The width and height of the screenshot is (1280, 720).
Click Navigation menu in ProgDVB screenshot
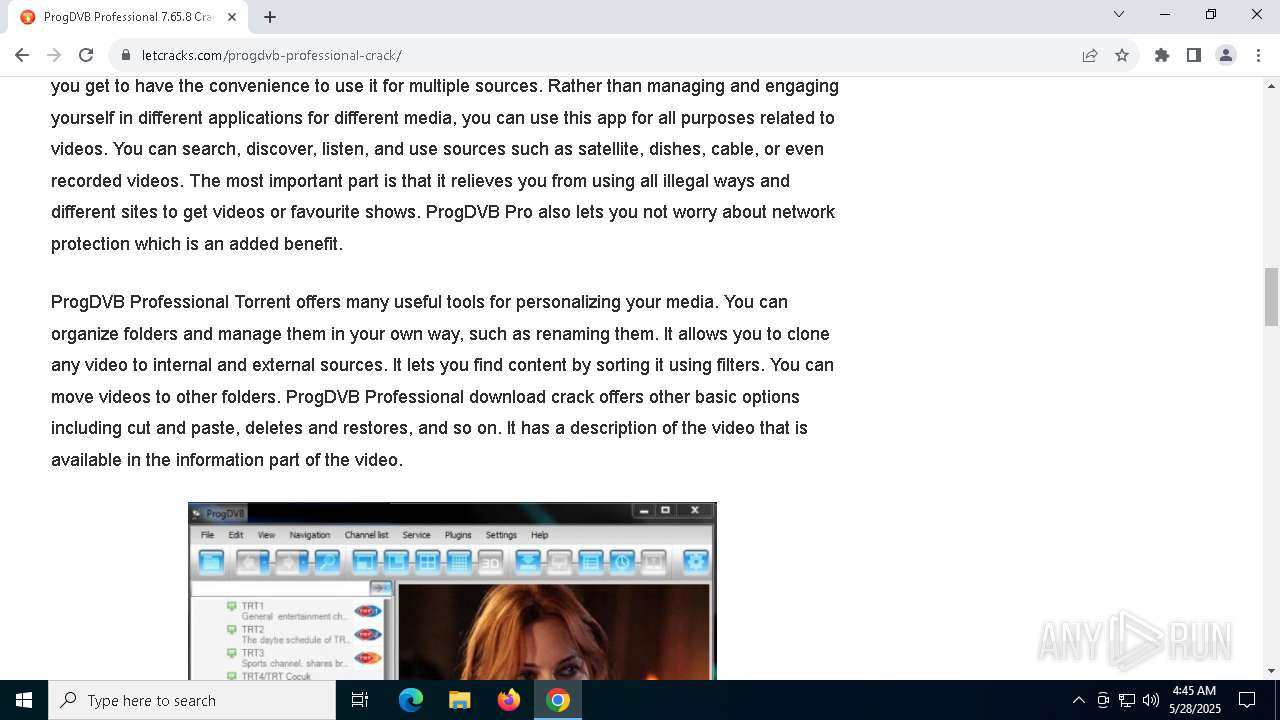309,535
